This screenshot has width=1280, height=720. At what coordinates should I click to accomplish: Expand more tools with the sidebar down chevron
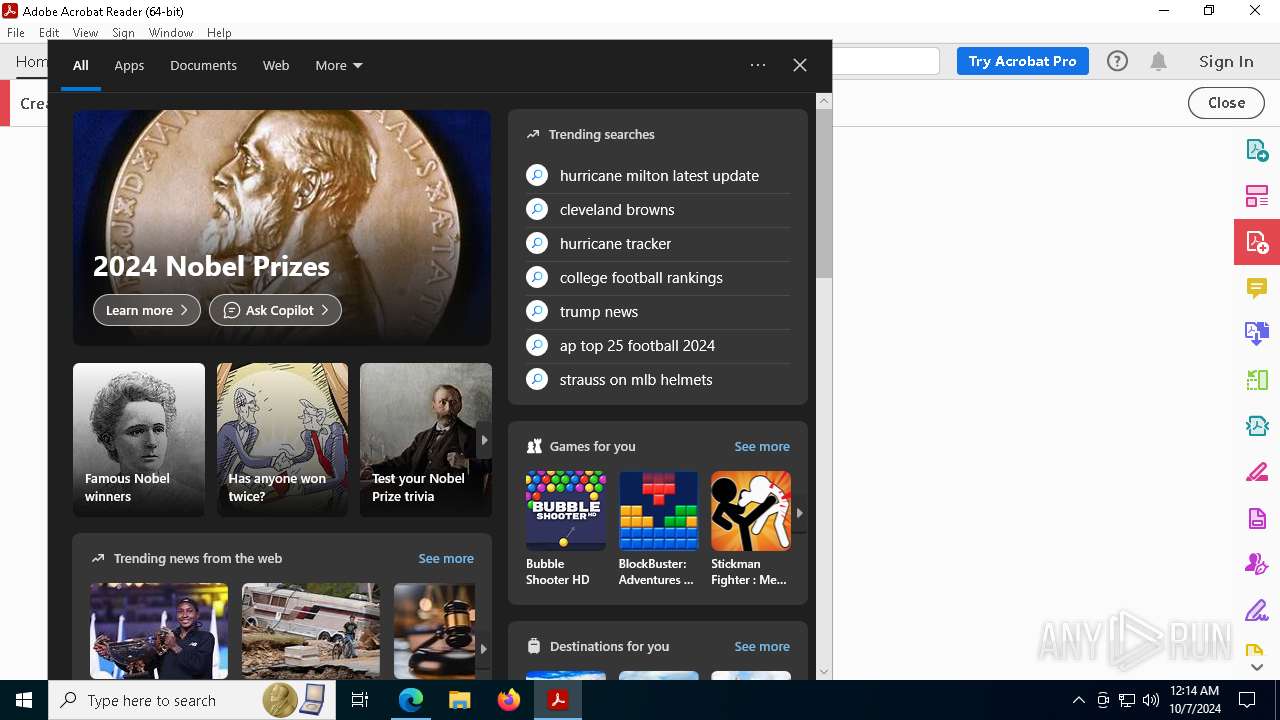click(1257, 667)
